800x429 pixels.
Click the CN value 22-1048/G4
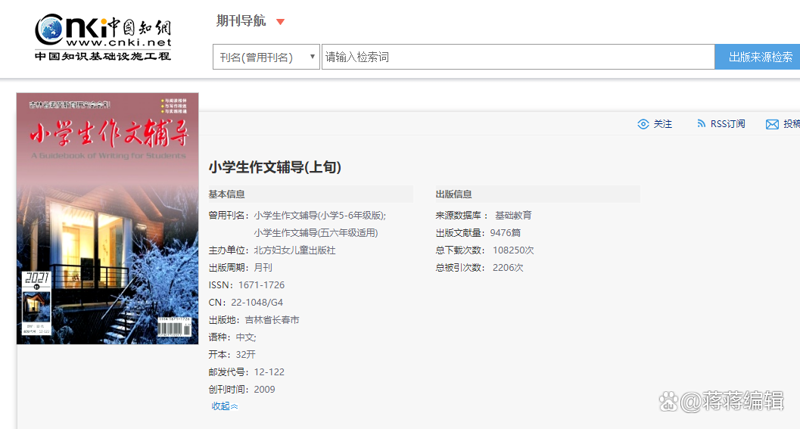(257, 302)
